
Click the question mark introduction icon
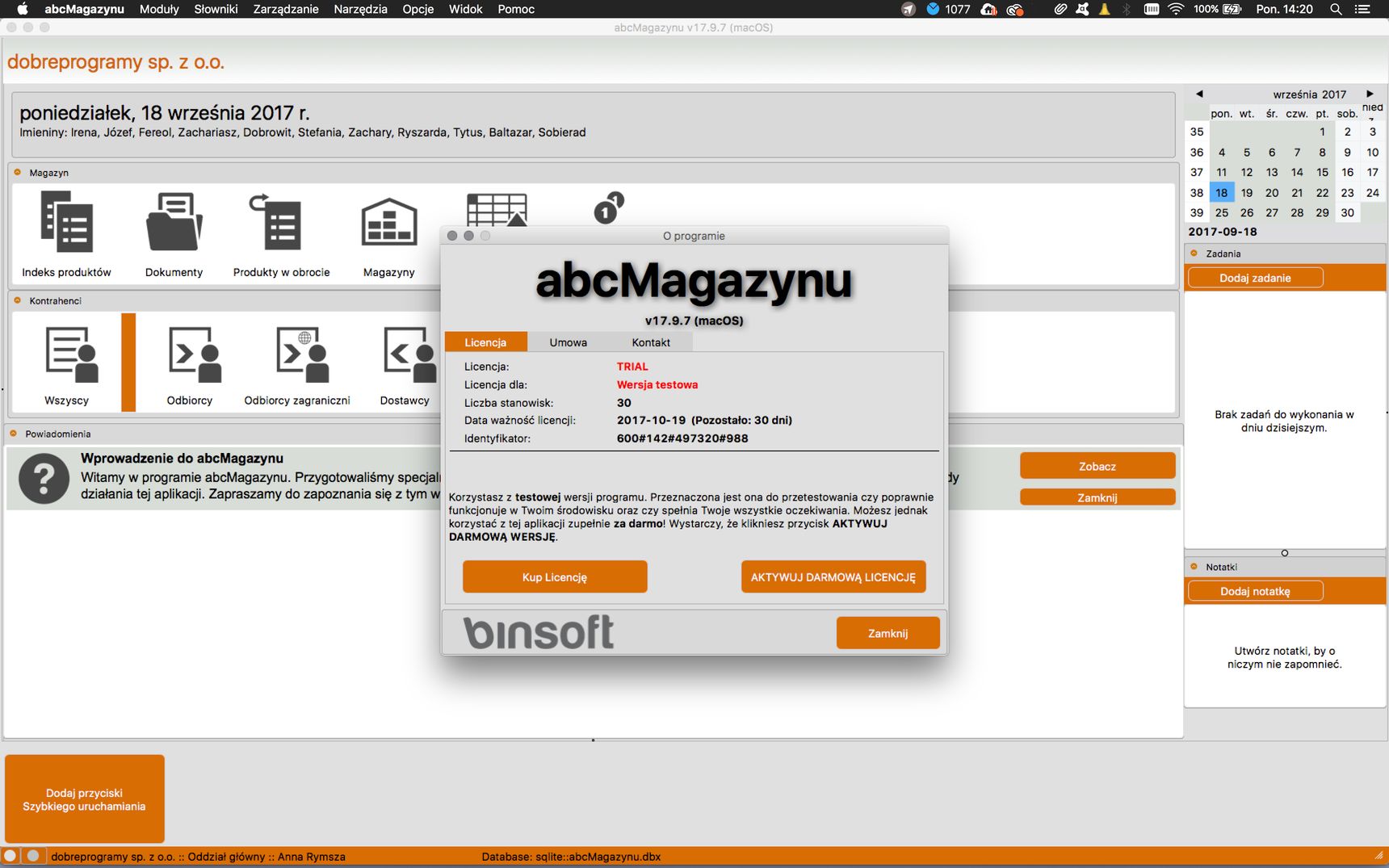point(44,479)
